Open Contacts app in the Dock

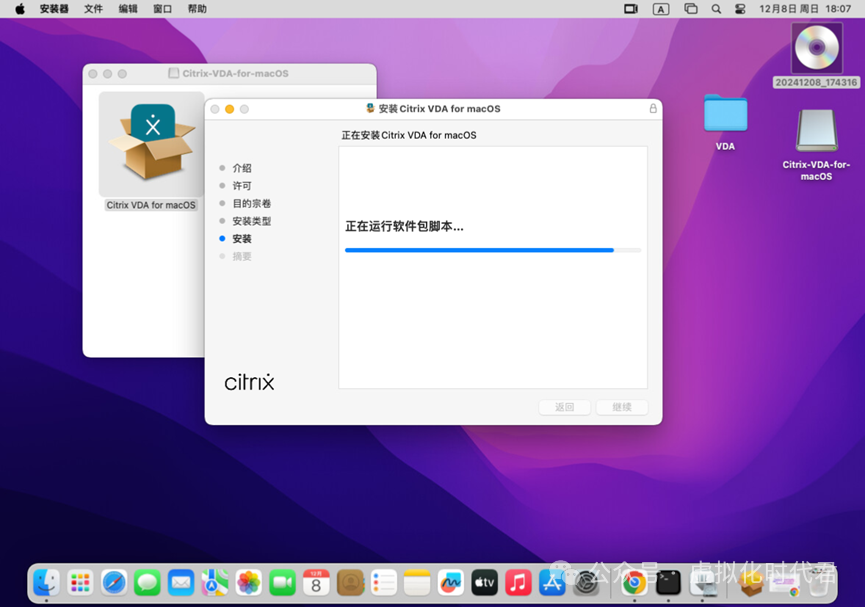tap(350, 583)
